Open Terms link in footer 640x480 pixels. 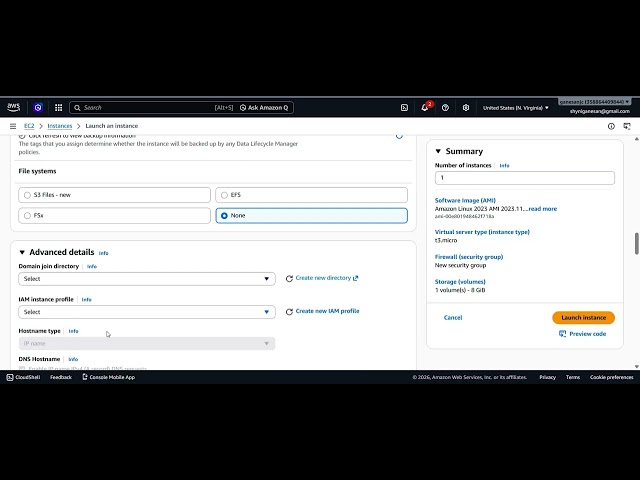573,377
